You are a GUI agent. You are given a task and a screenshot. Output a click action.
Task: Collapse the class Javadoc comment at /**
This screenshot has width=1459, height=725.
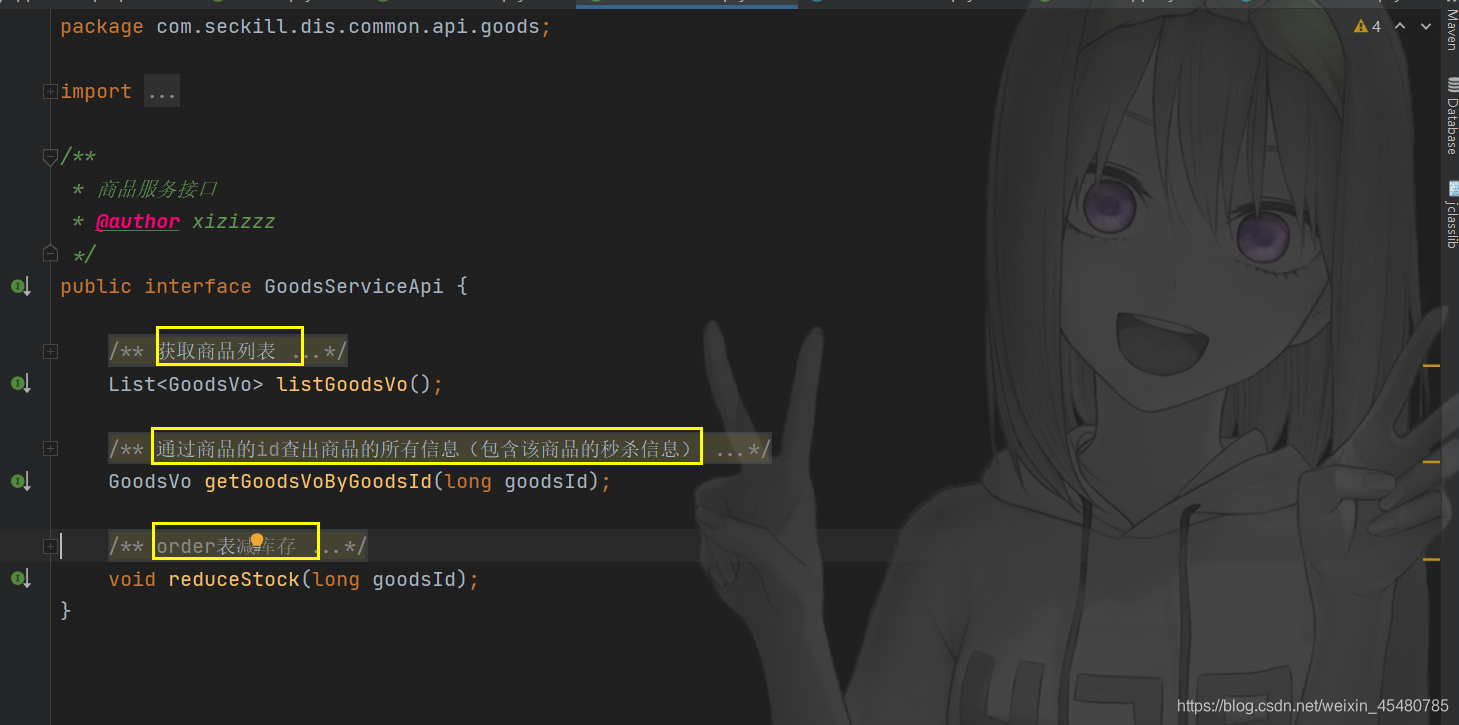(x=50, y=157)
